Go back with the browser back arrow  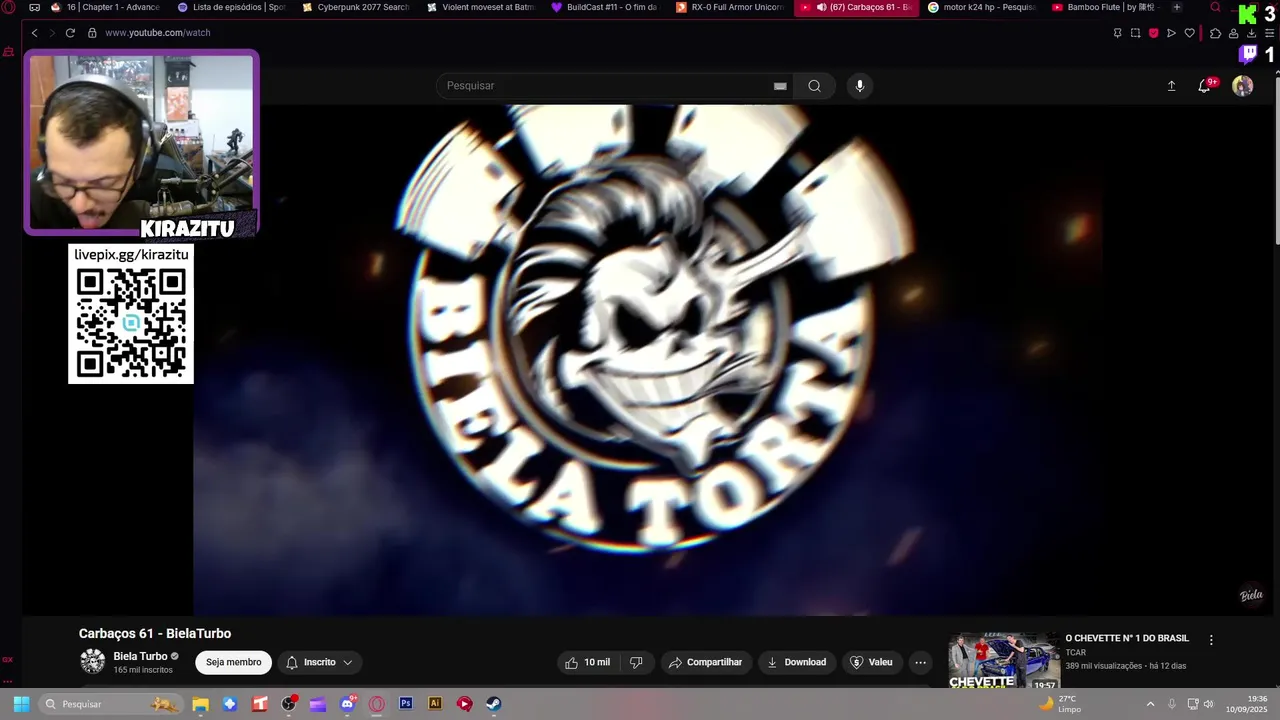34,33
